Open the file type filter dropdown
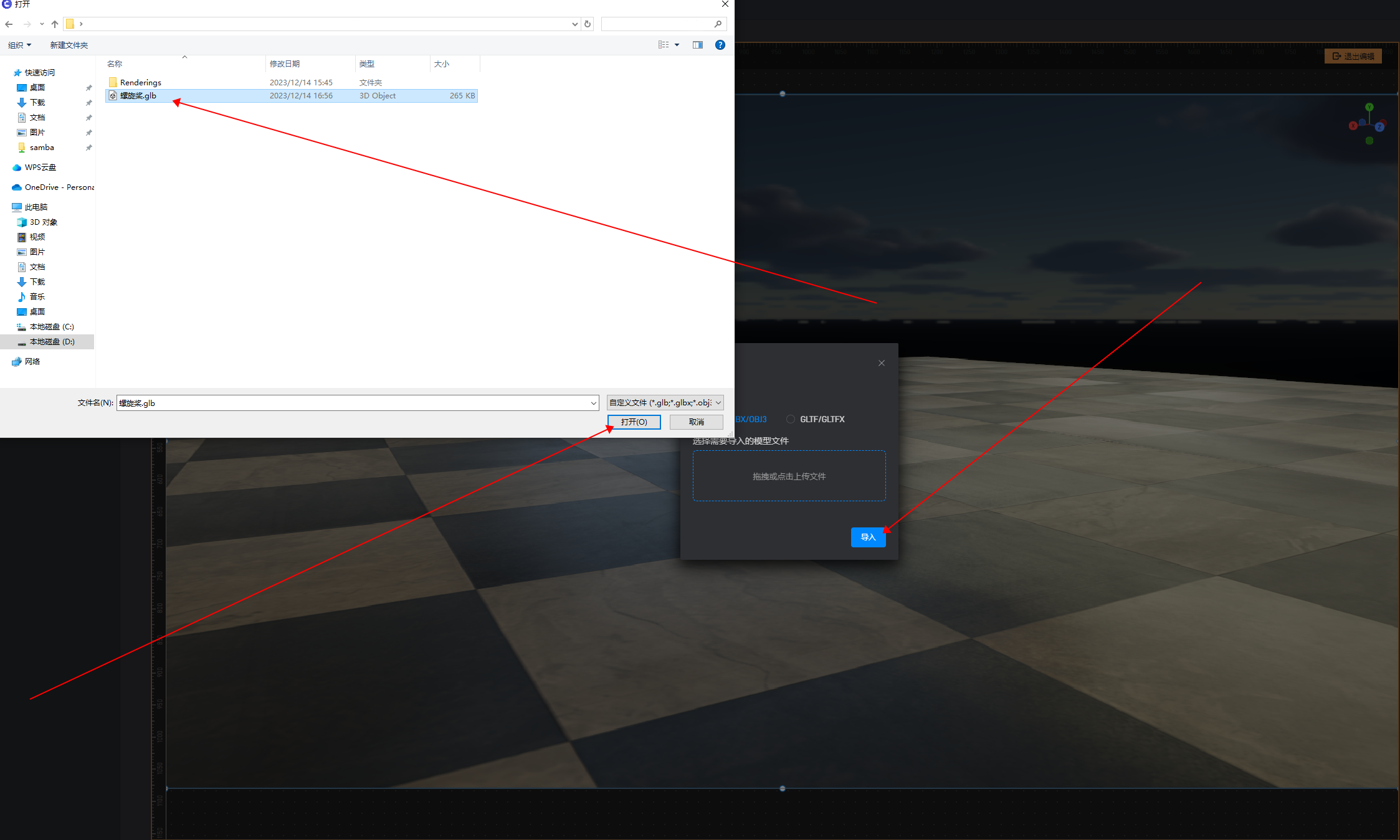 [x=665, y=403]
